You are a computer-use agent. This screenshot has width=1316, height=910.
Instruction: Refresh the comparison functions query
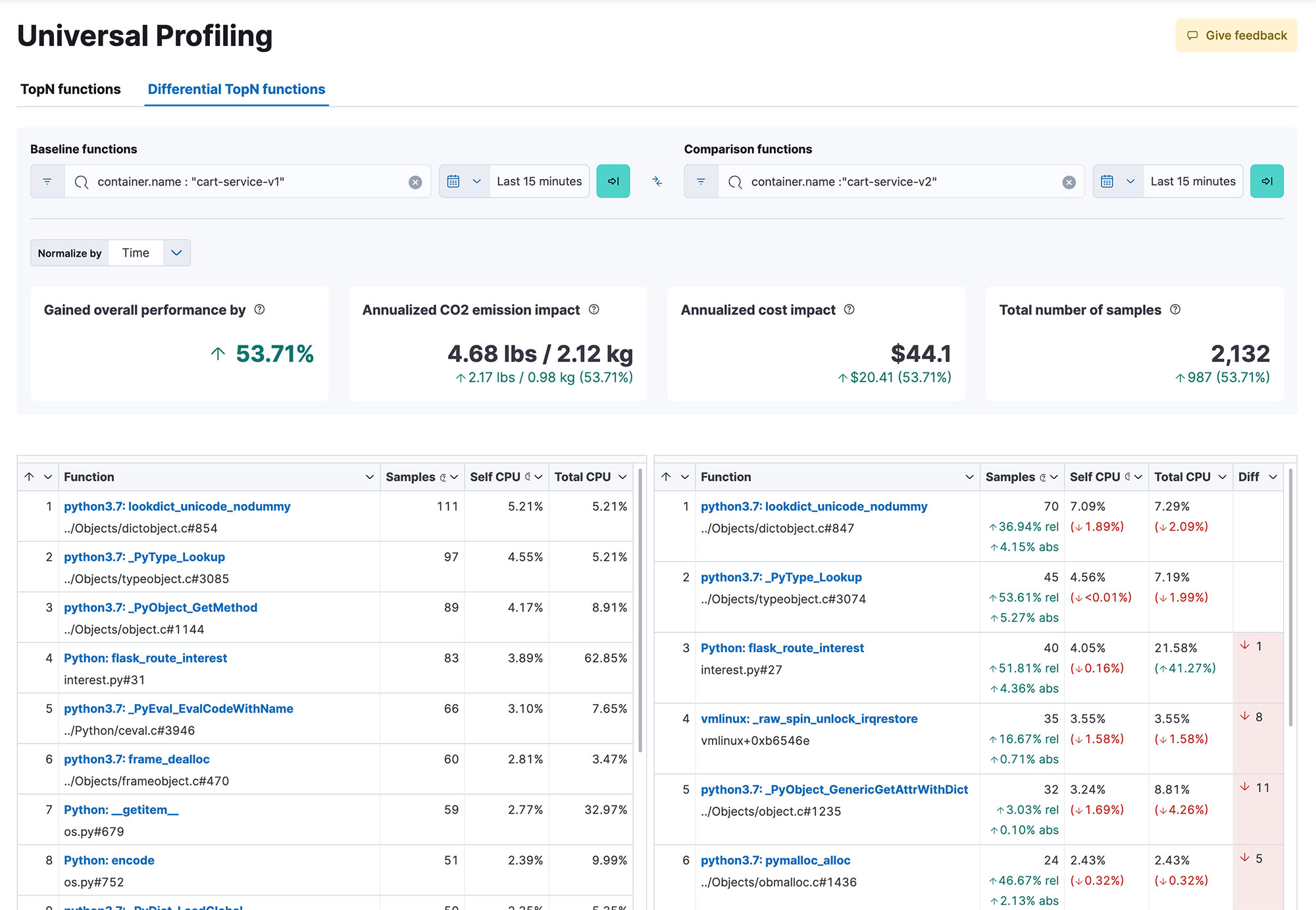(x=1267, y=182)
